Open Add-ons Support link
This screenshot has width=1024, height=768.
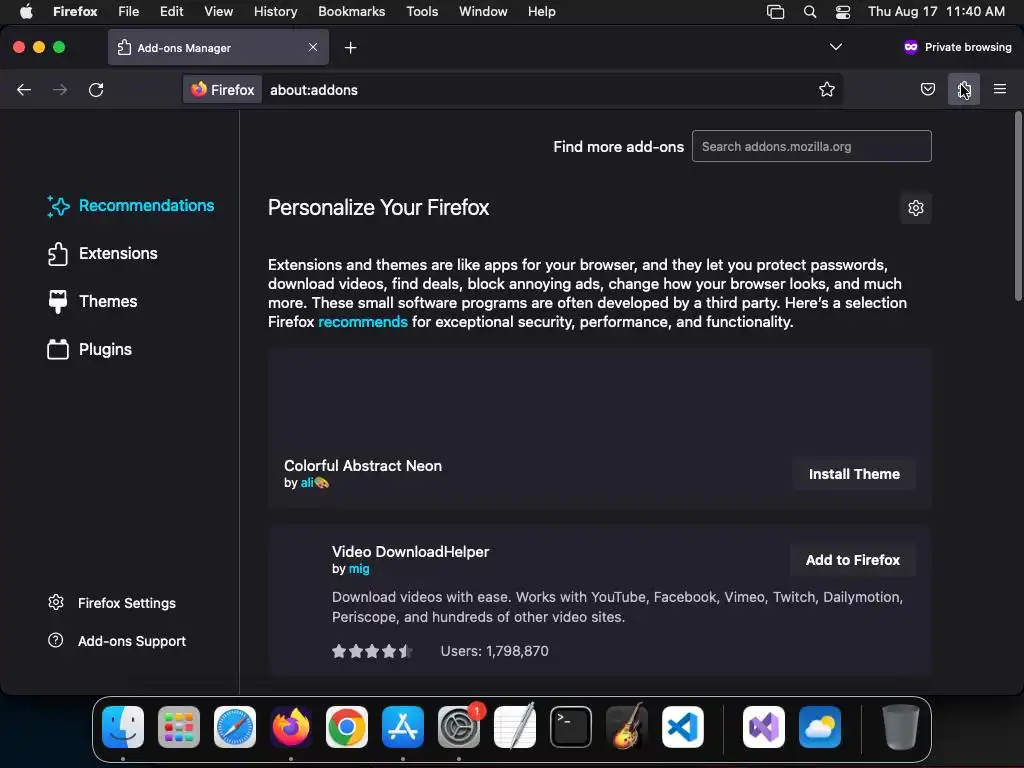click(x=117, y=641)
